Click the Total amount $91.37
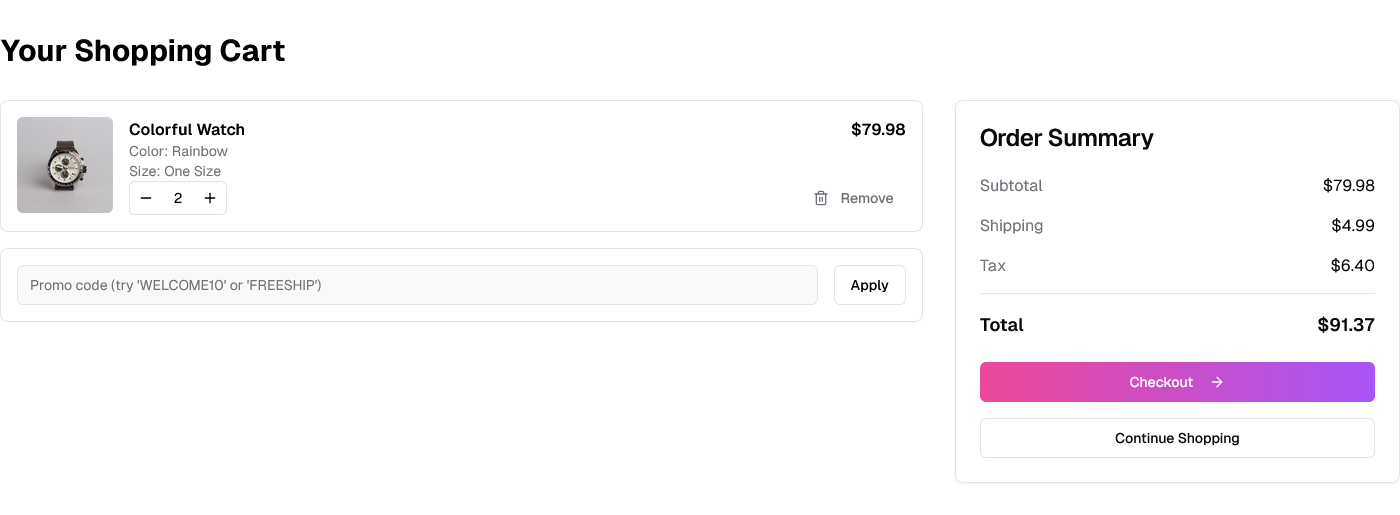The width and height of the screenshot is (1400, 515). [x=1345, y=325]
